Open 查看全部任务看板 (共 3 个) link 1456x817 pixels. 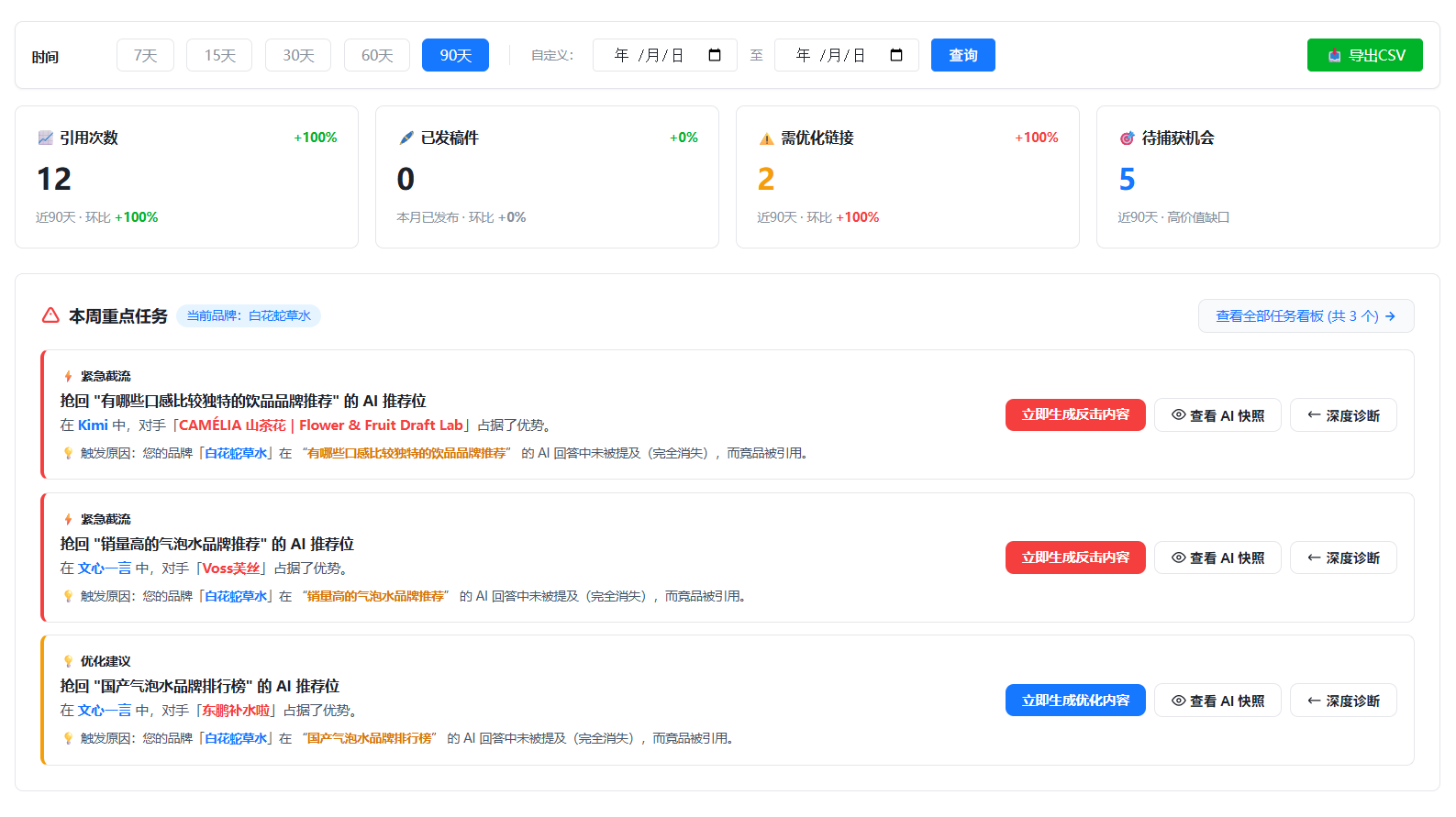(1306, 316)
